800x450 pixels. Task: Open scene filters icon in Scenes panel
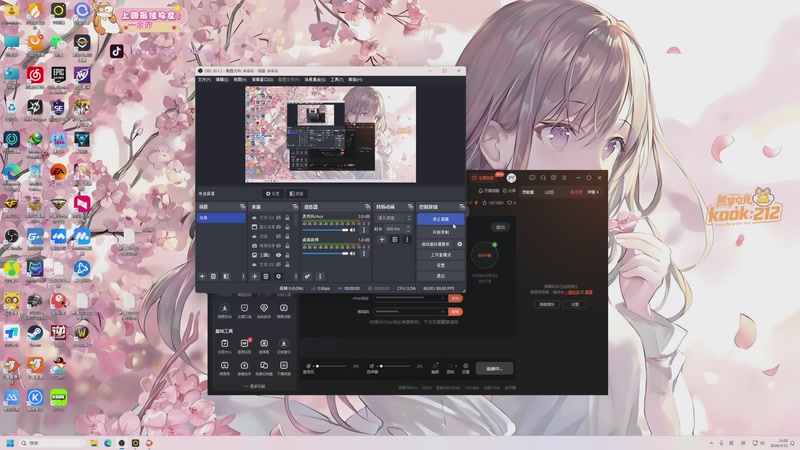(226, 277)
